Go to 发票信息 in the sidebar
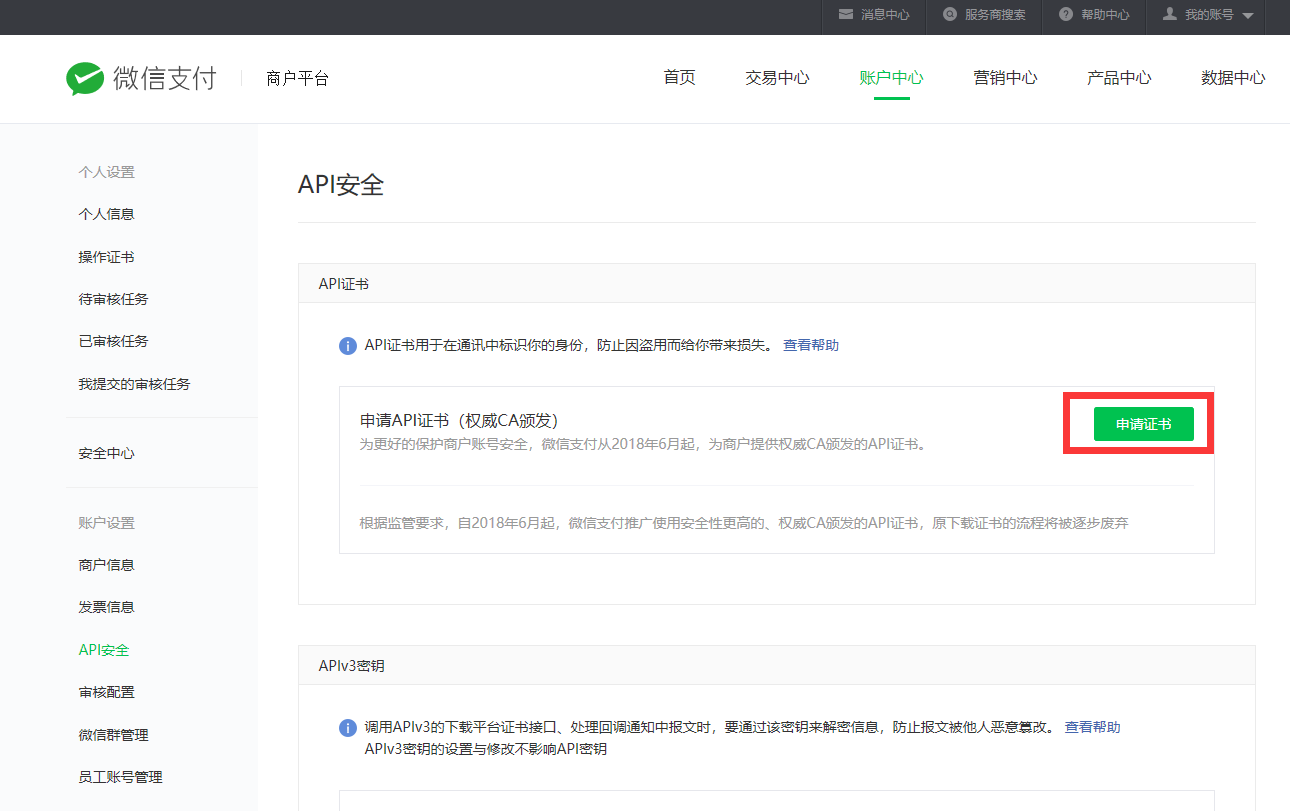1290x811 pixels. click(106, 607)
